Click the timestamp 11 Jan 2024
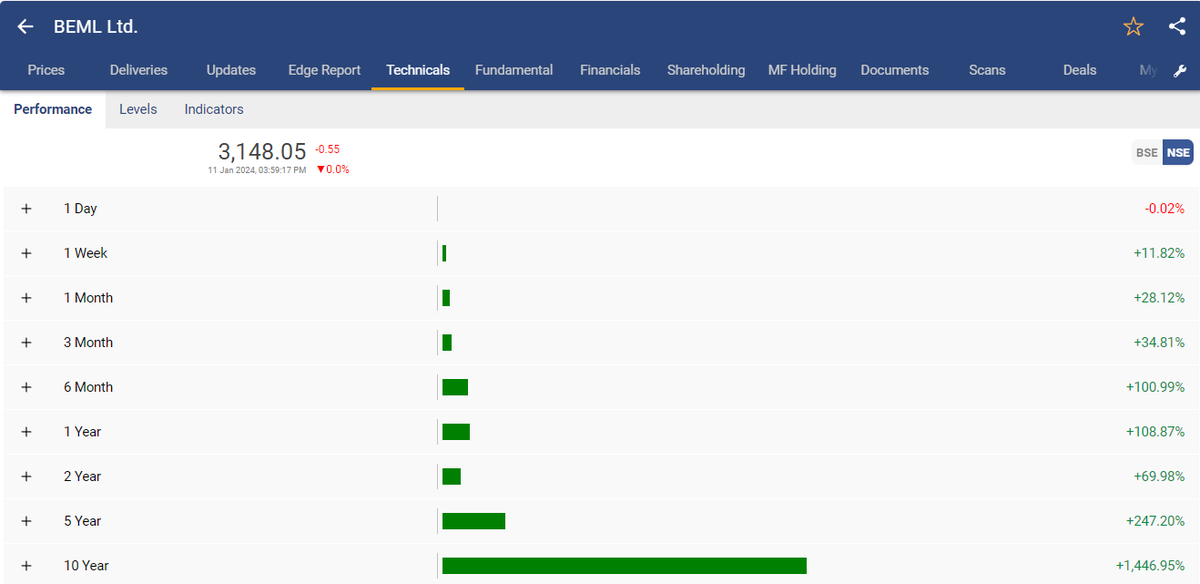Viewport: 1200px width, 584px height. (x=257, y=171)
